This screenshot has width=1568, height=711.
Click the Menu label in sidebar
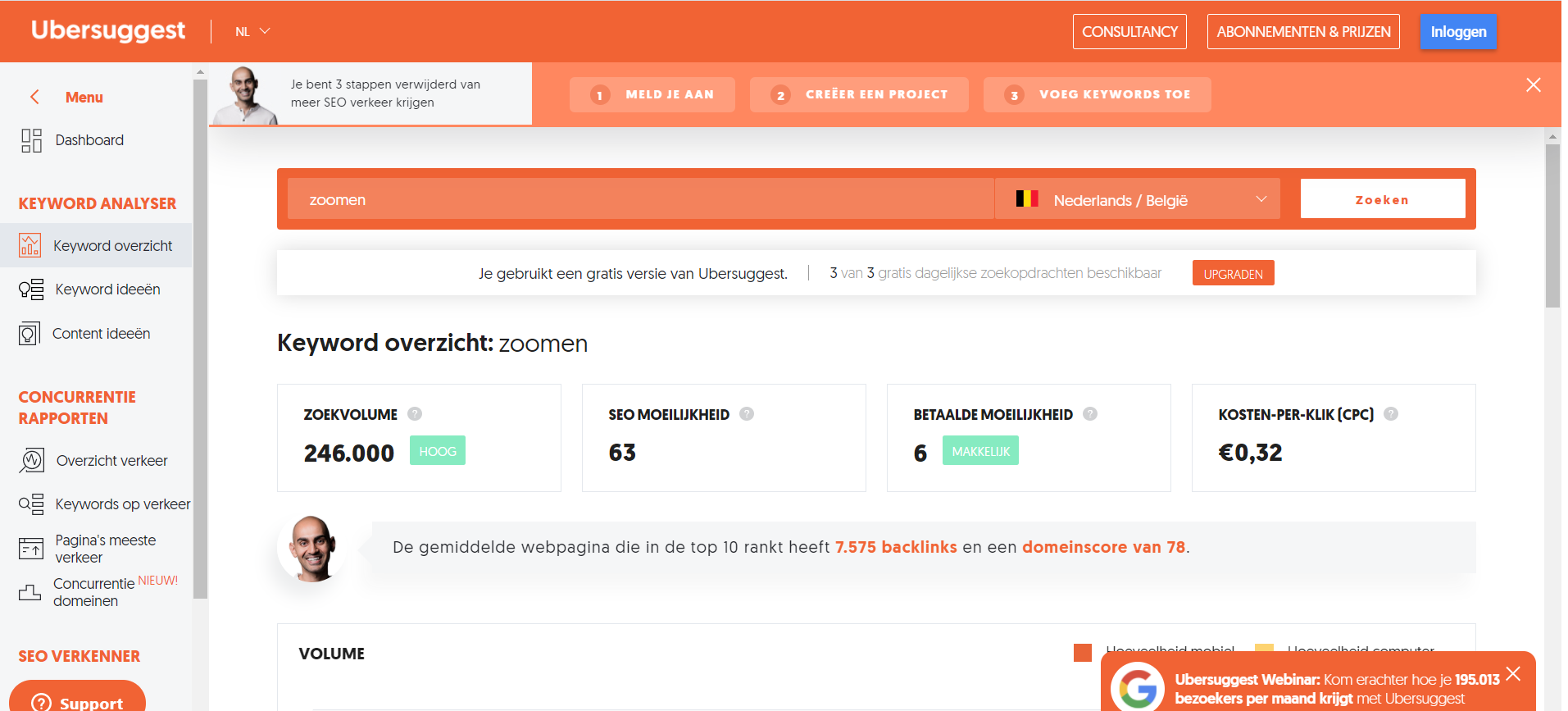point(84,97)
